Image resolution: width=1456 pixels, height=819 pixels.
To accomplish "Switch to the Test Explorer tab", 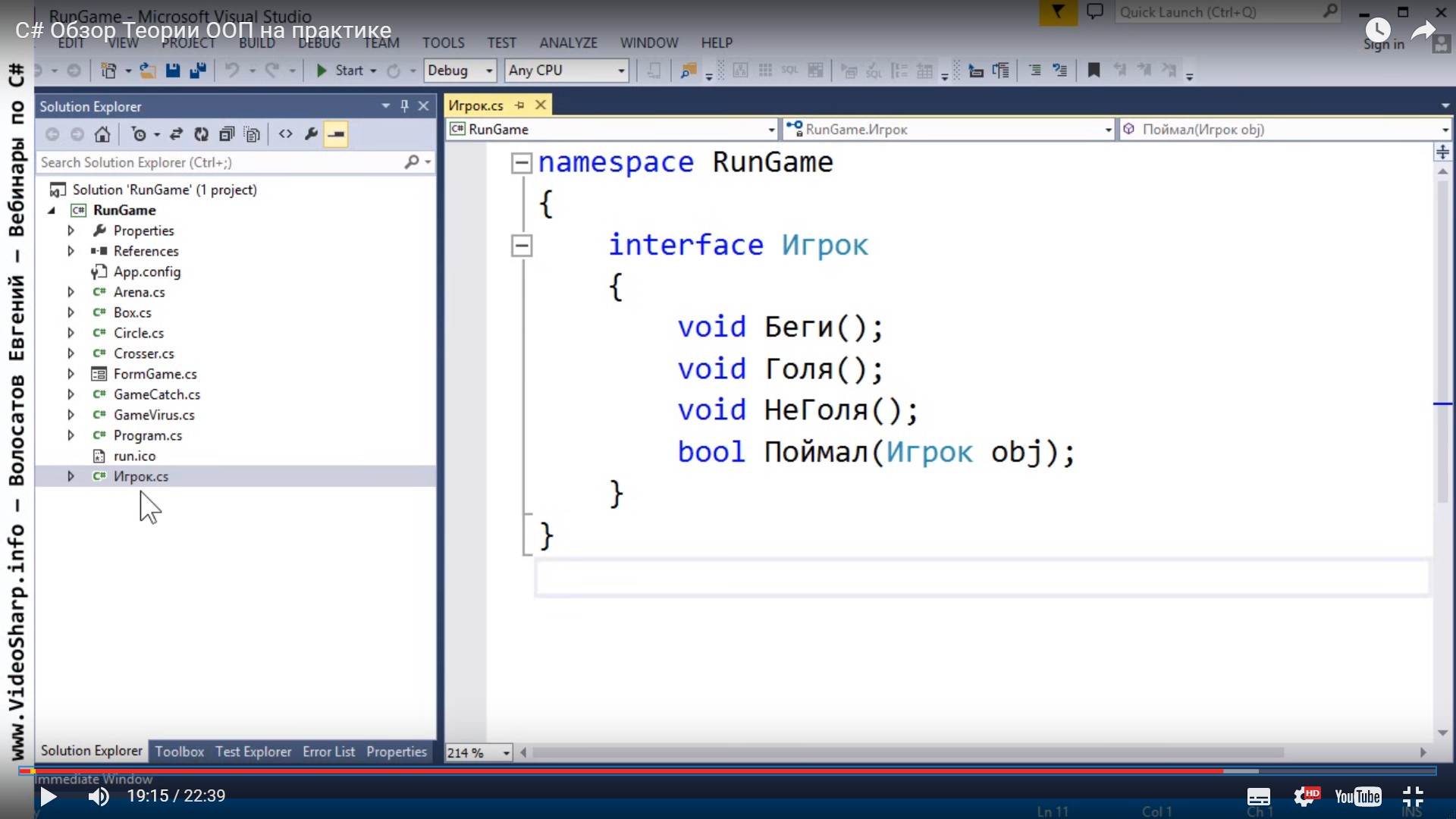I will (x=253, y=752).
